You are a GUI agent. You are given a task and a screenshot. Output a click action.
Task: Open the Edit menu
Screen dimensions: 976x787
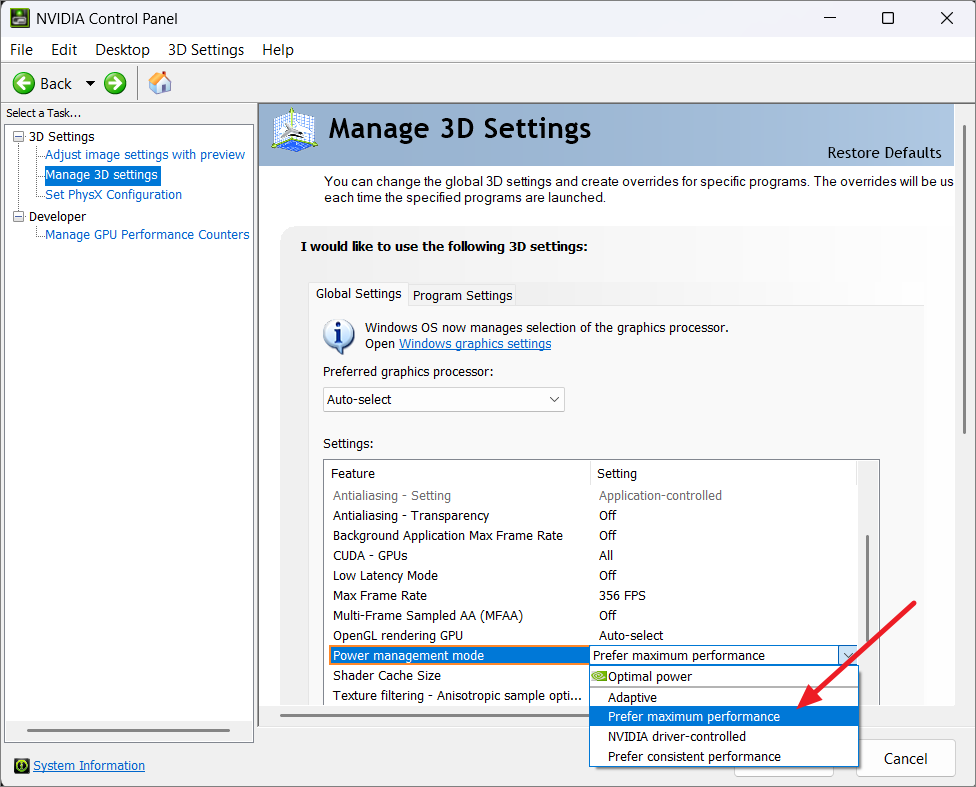(x=63, y=50)
